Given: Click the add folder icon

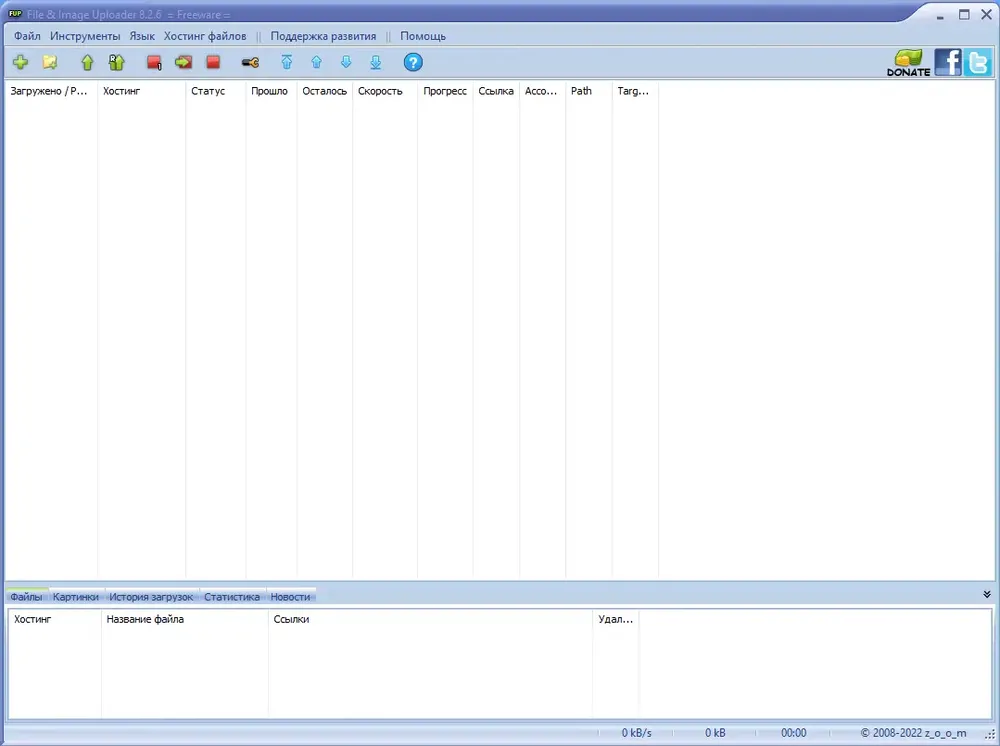Looking at the screenshot, I should pyautogui.click(x=50, y=62).
